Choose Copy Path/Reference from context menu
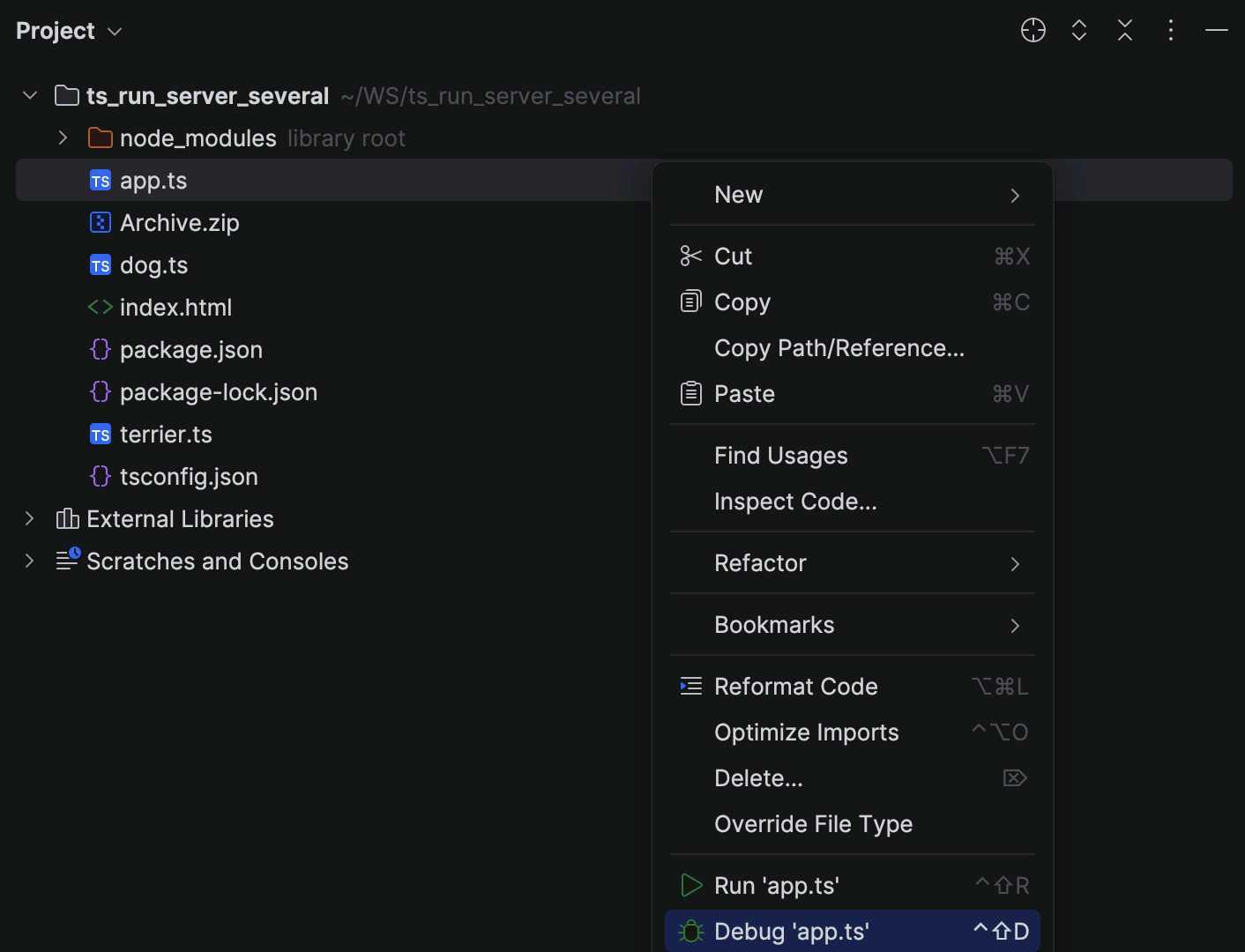 (x=839, y=347)
